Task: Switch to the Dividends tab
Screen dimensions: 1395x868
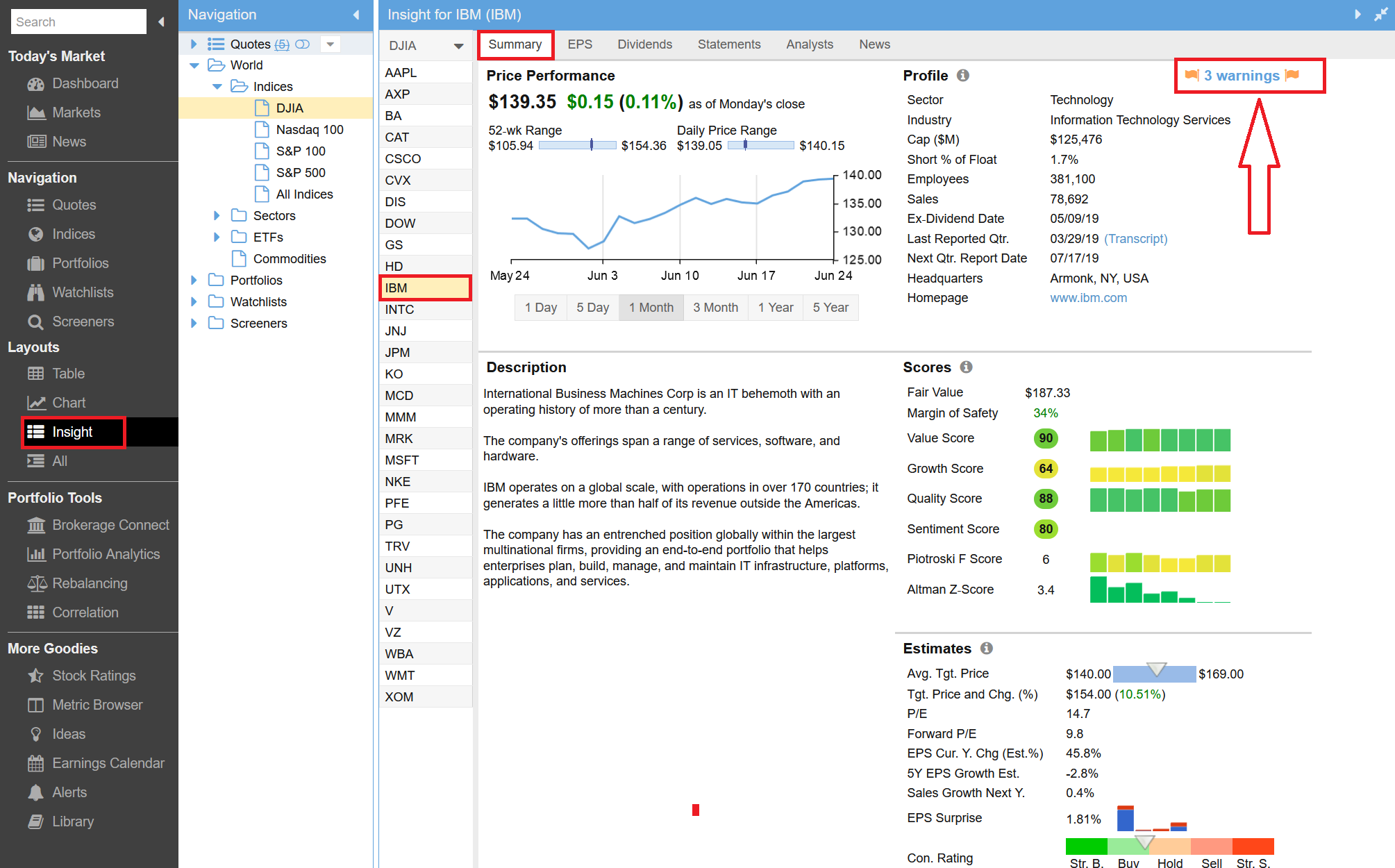Action: [x=644, y=44]
